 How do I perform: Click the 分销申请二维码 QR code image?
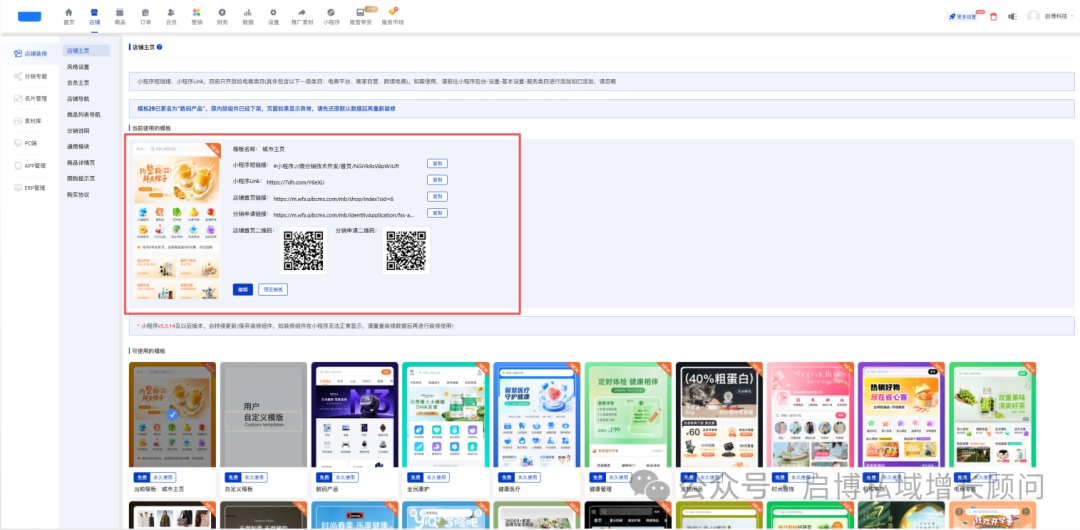pyautogui.click(x=406, y=251)
